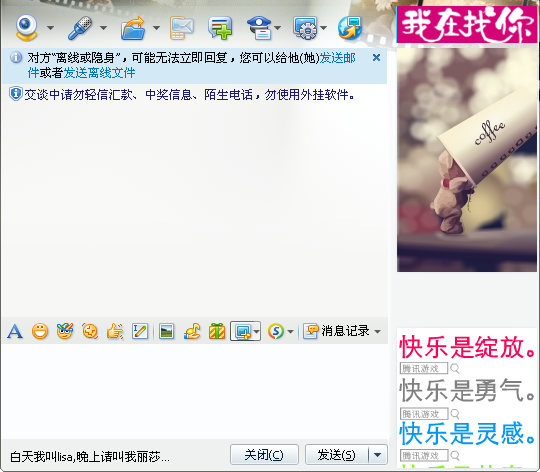Expand the webcam video options arrow
This screenshot has width=540, height=472.
[50, 28]
